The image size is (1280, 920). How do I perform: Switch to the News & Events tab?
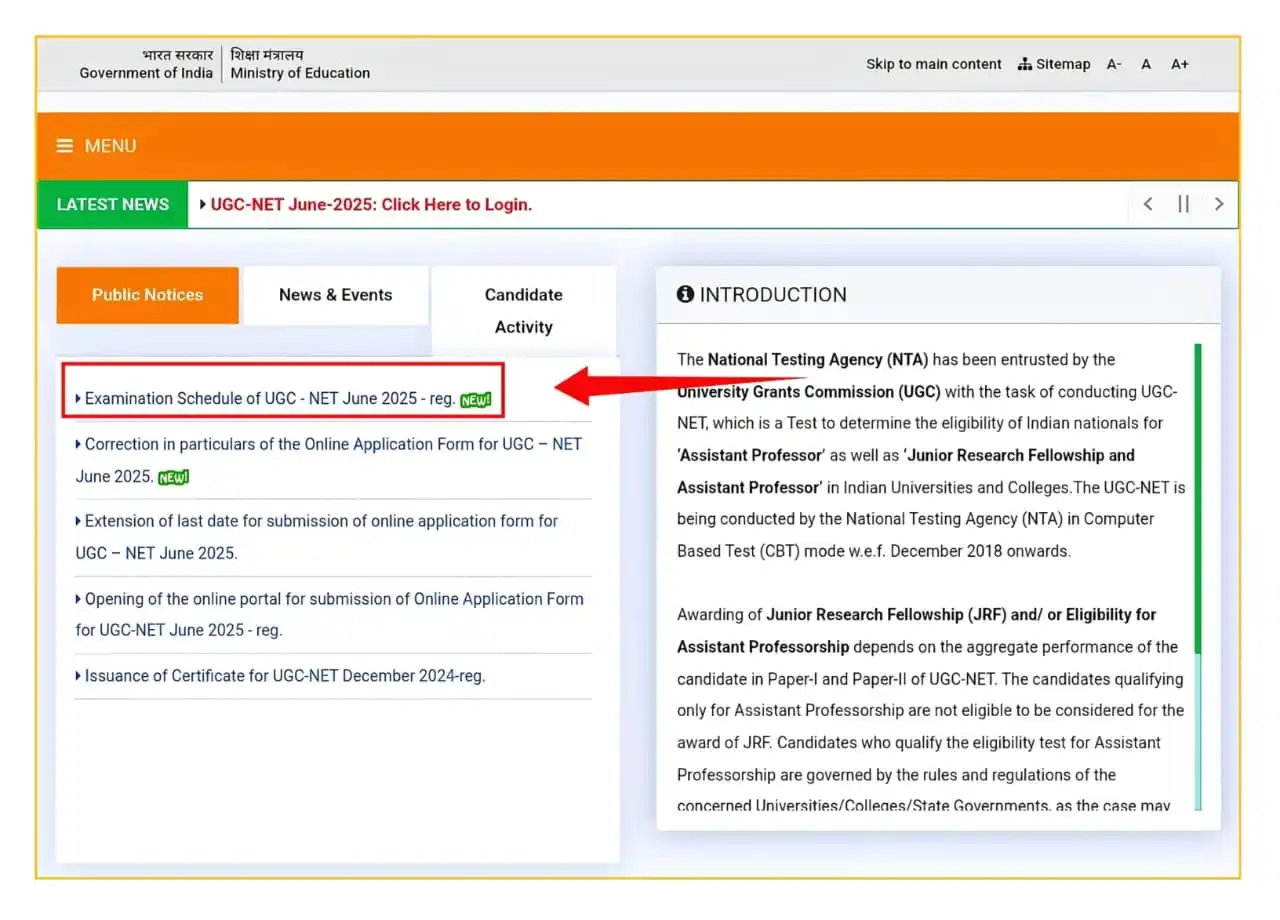[335, 295]
